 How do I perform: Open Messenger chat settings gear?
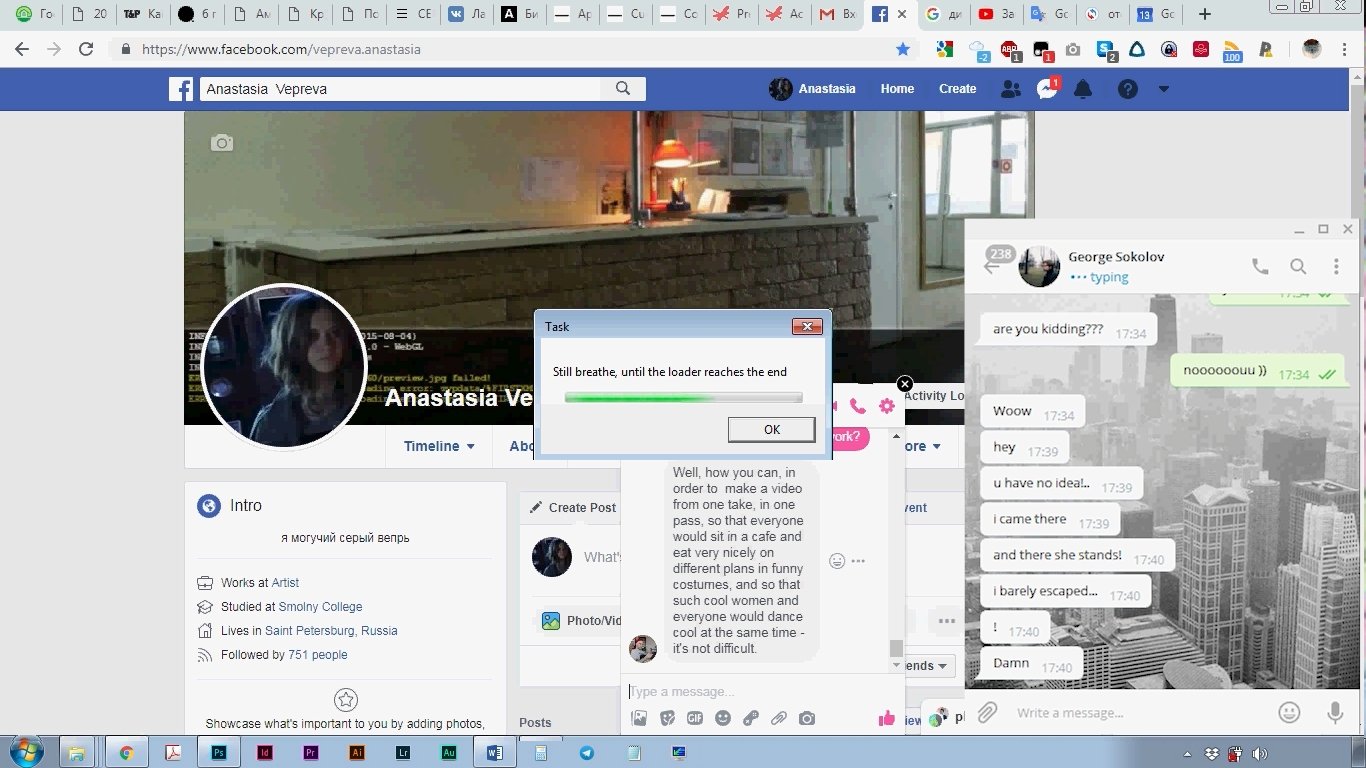pyautogui.click(x=886, y=406)
